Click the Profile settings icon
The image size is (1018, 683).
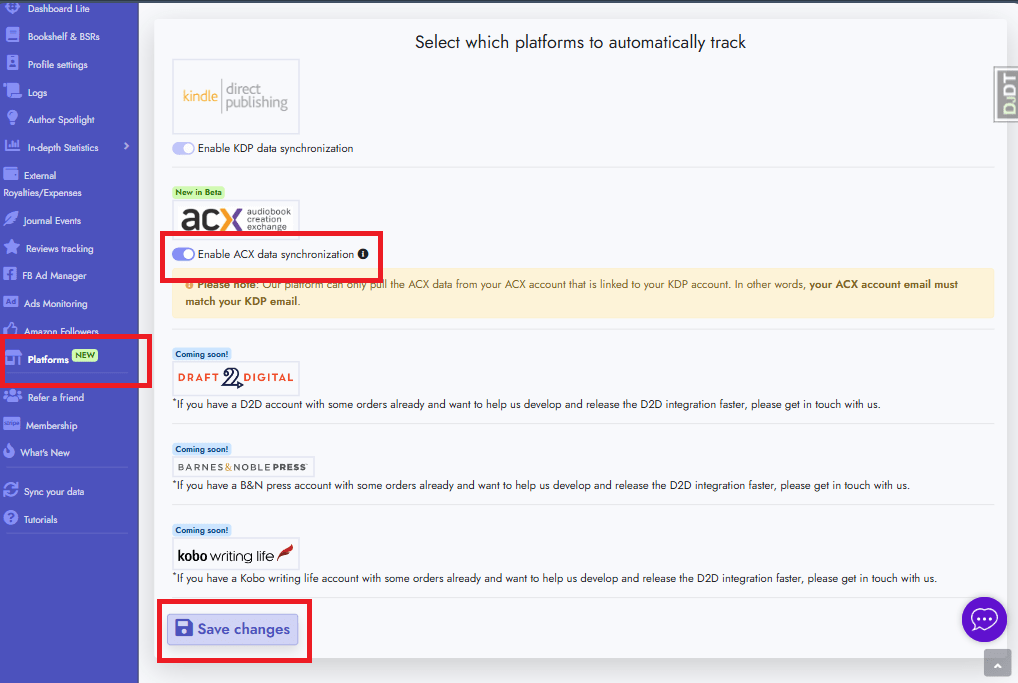tap(12, 63)
